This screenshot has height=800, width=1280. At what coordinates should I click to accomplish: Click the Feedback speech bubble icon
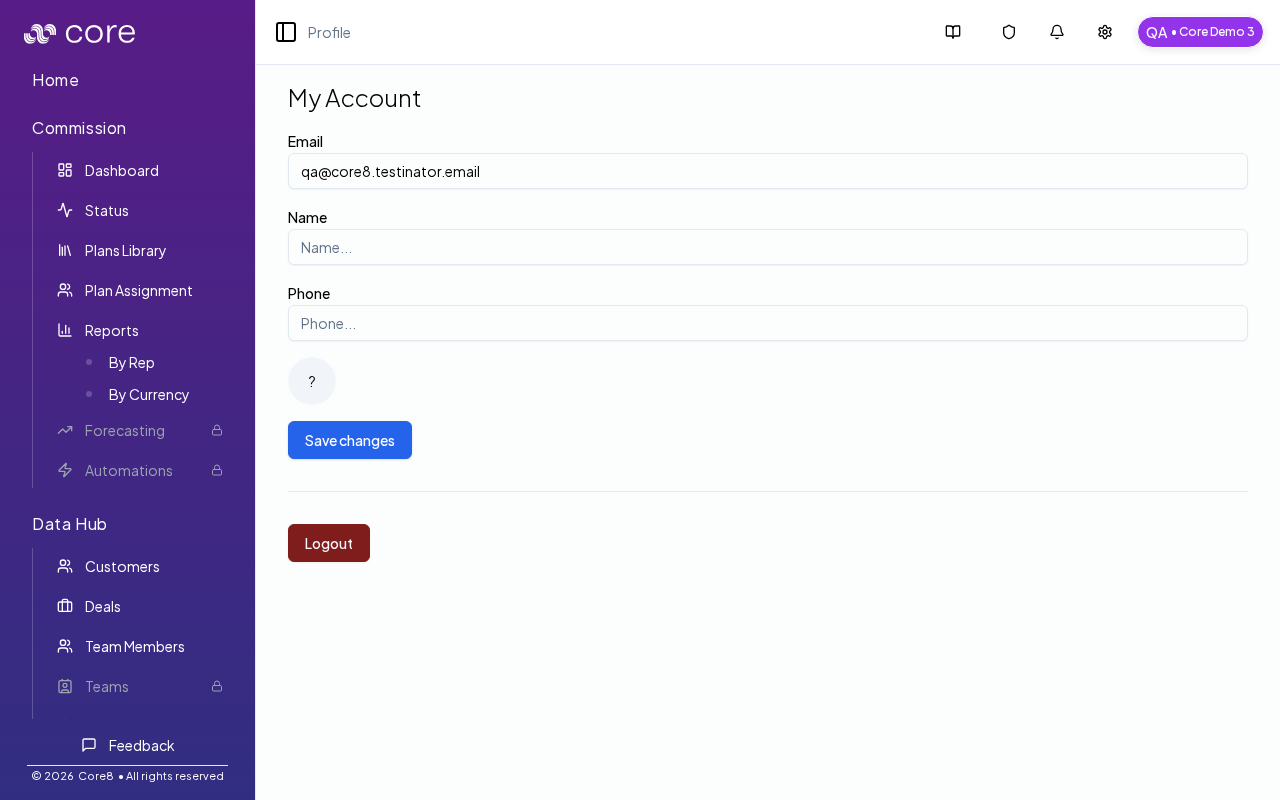tap(88, 745)
